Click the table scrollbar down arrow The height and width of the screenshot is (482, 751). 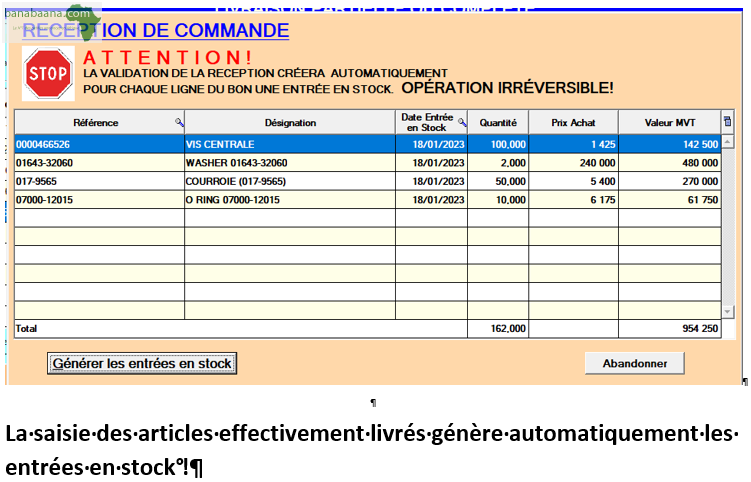pyautogui.click(x=728, y=312)
